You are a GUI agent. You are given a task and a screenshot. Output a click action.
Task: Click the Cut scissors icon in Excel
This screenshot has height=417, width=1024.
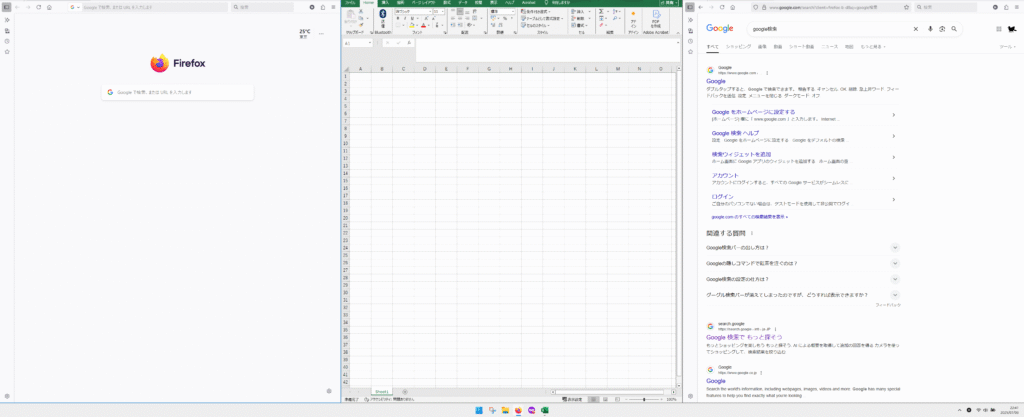coord(360,12)
